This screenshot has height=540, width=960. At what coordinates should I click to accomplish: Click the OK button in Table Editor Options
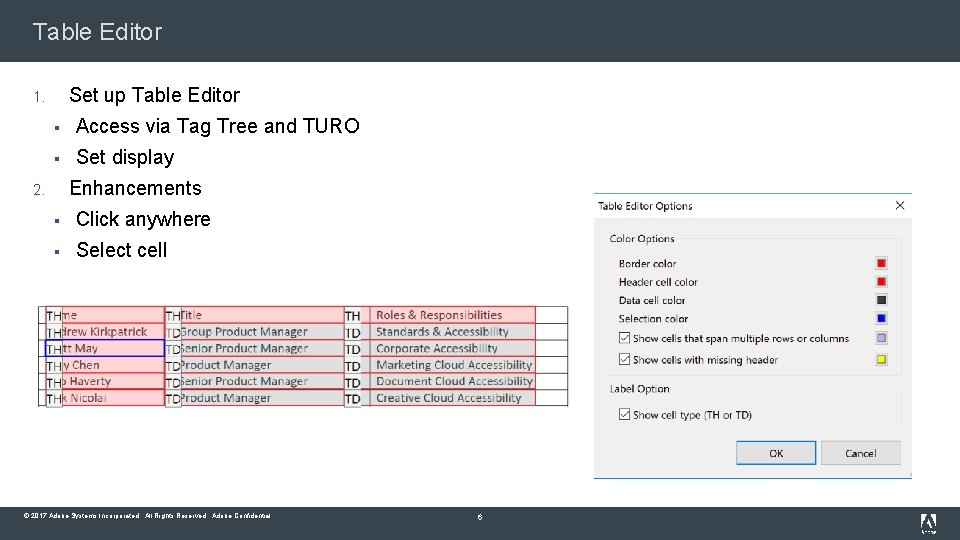776,453
